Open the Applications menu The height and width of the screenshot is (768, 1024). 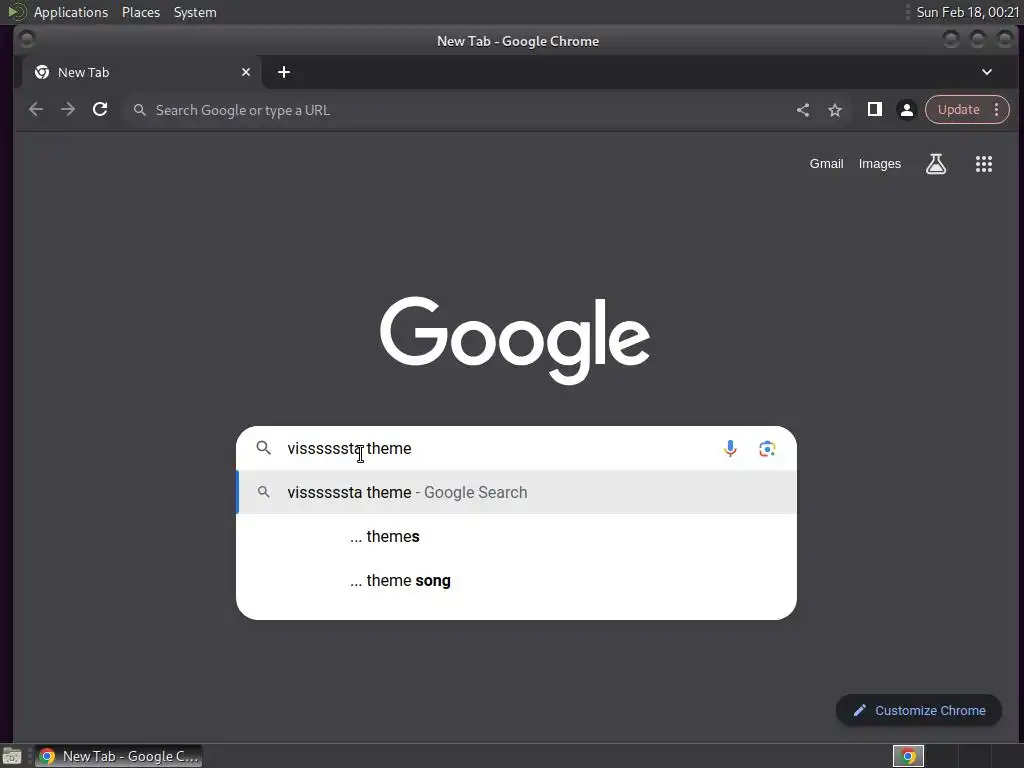click(x=71, y=12)
